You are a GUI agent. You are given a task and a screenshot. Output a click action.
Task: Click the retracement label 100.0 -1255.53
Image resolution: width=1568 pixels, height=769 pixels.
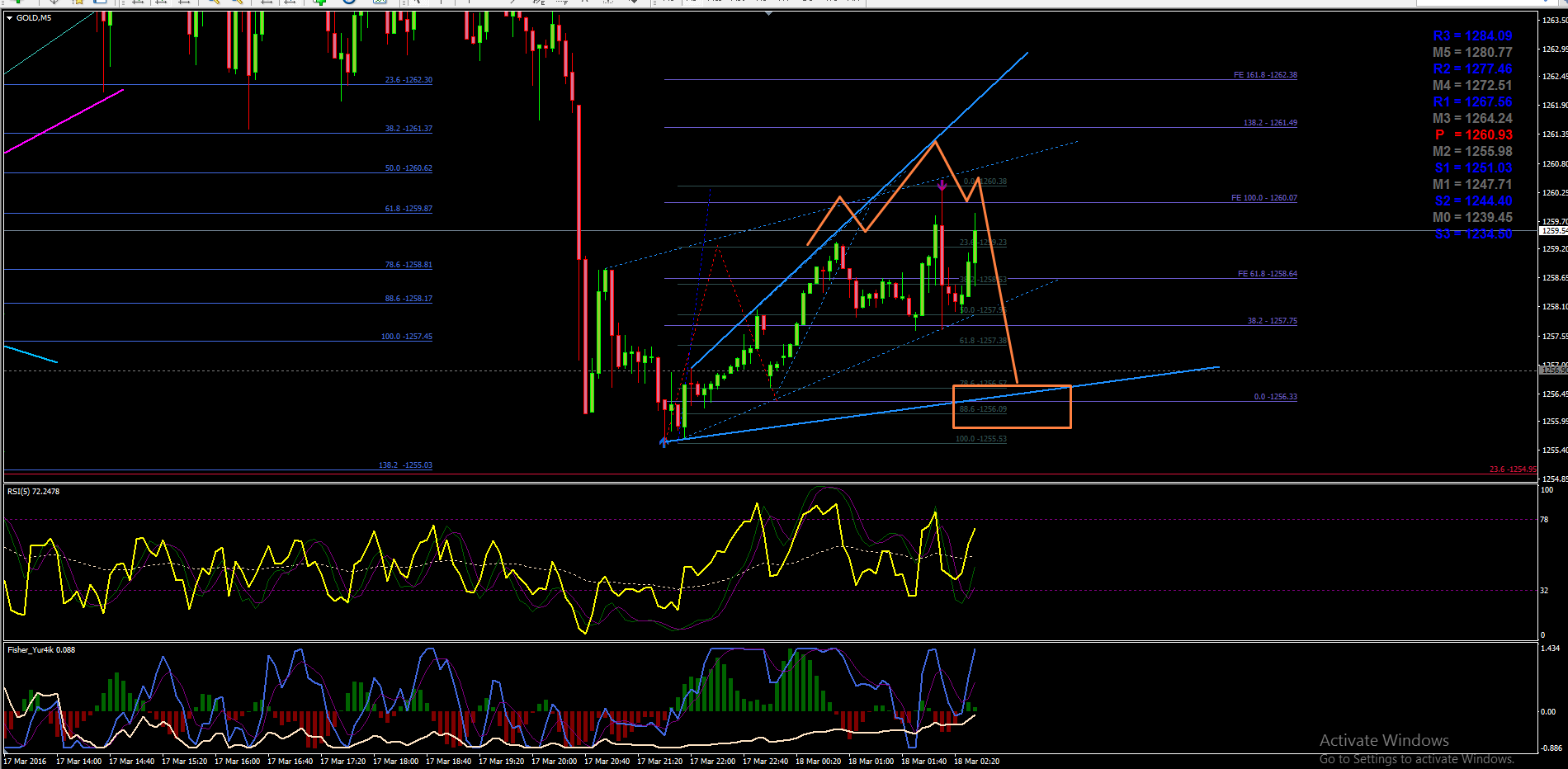(980, 439)
